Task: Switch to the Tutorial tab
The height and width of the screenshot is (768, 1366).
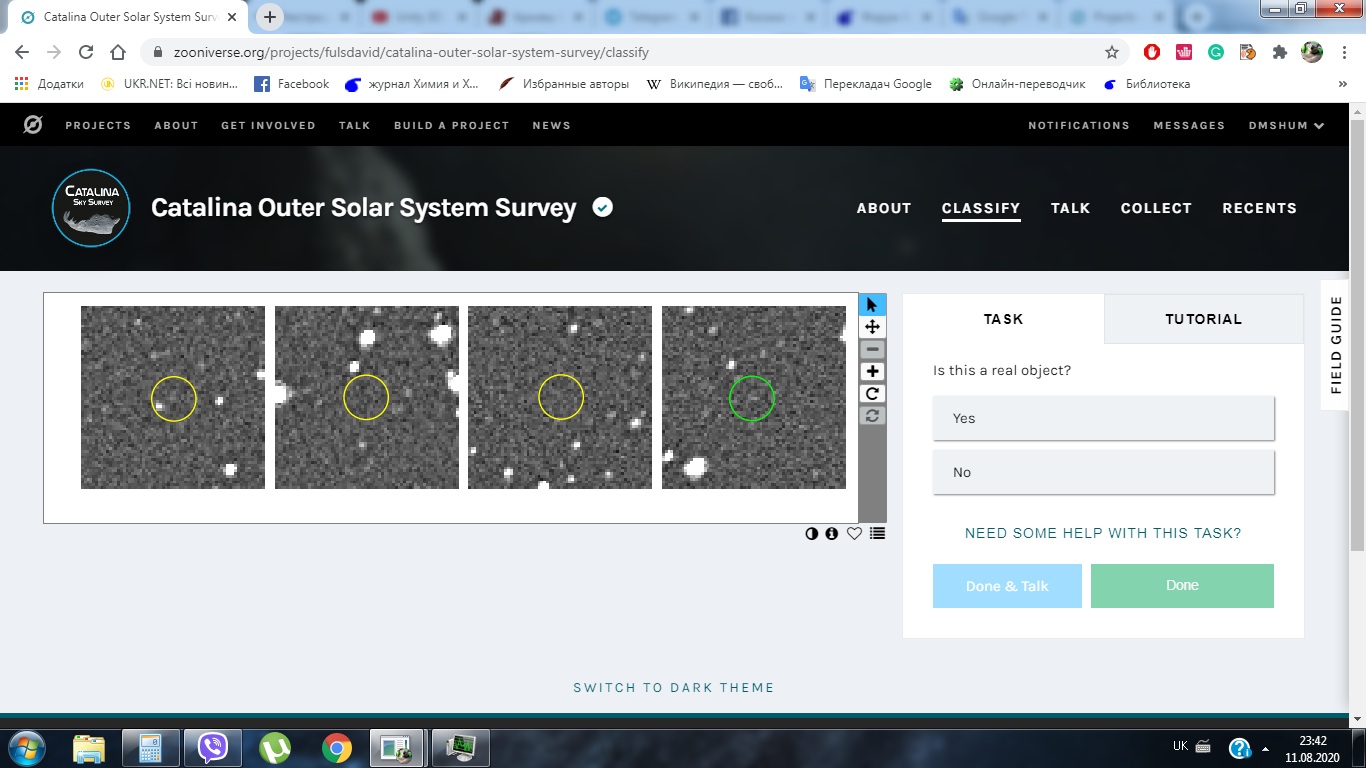Action: tap(1203, 319)
